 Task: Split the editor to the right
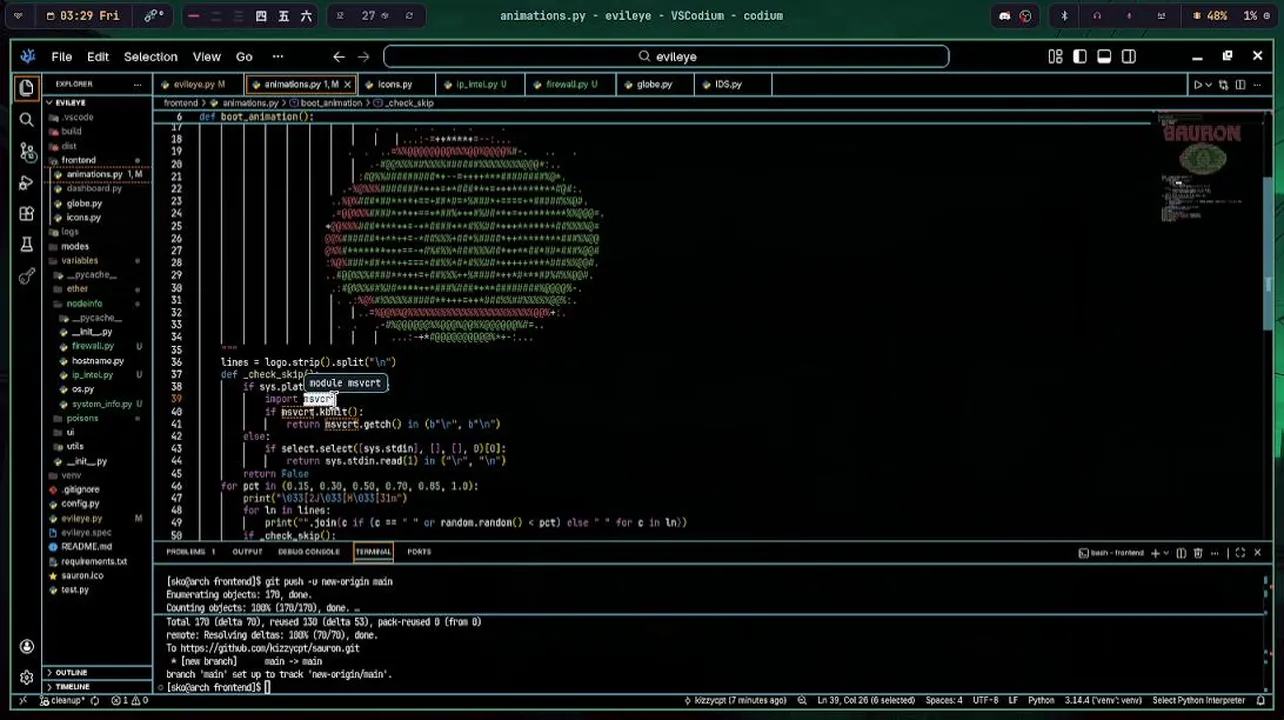pyautogui.click(x=1241, y=85)
